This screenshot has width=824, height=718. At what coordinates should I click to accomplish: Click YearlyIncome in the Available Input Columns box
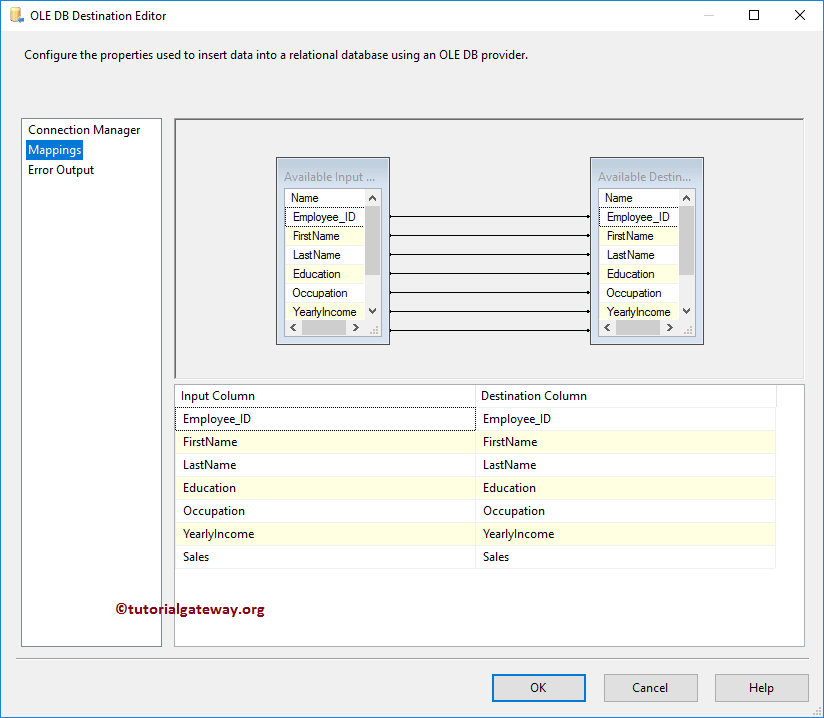(321, 311)
